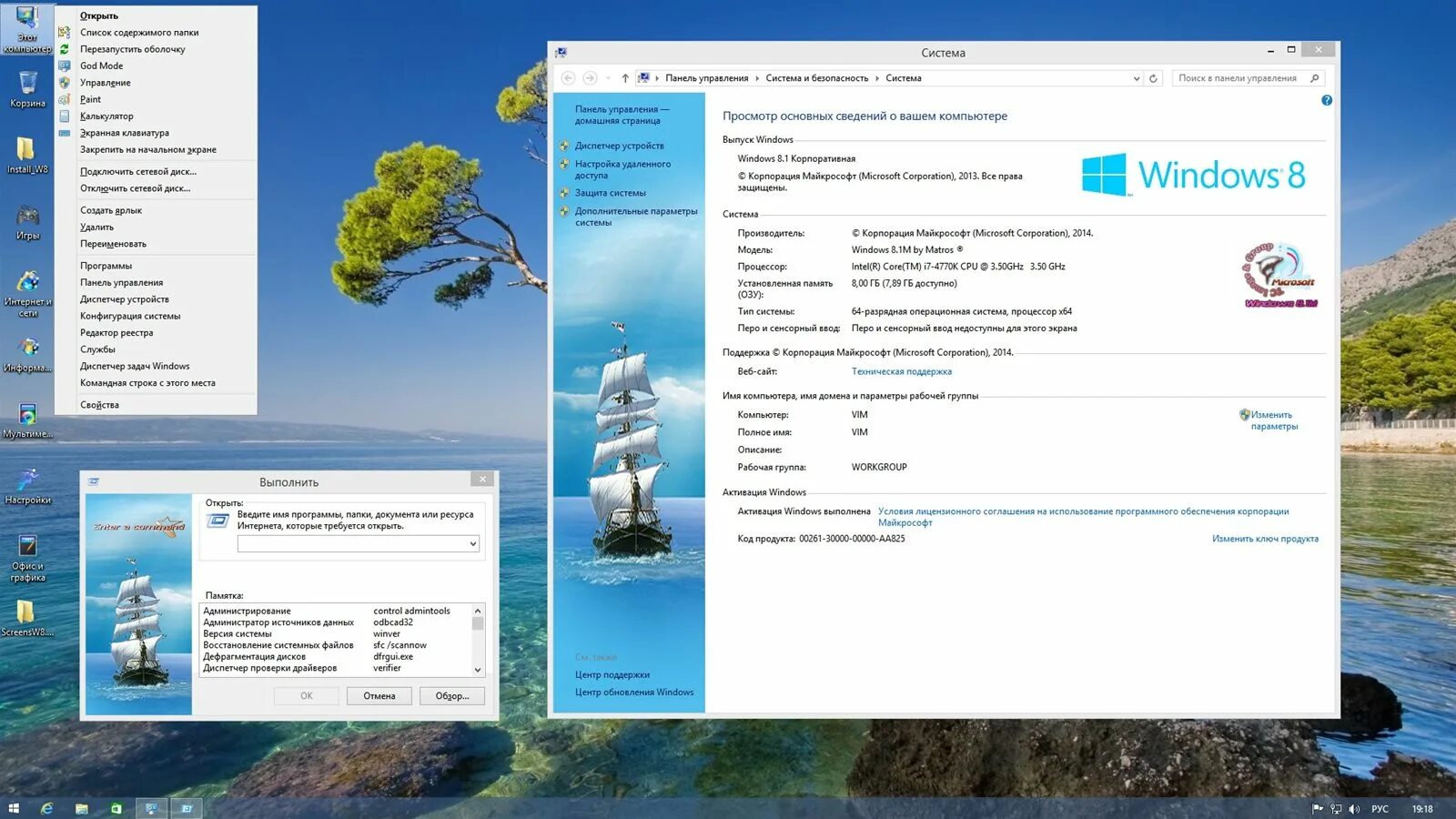Click the РУС language indicator in the taskbar
The image size is (1456, 819).
[1380, 808]
